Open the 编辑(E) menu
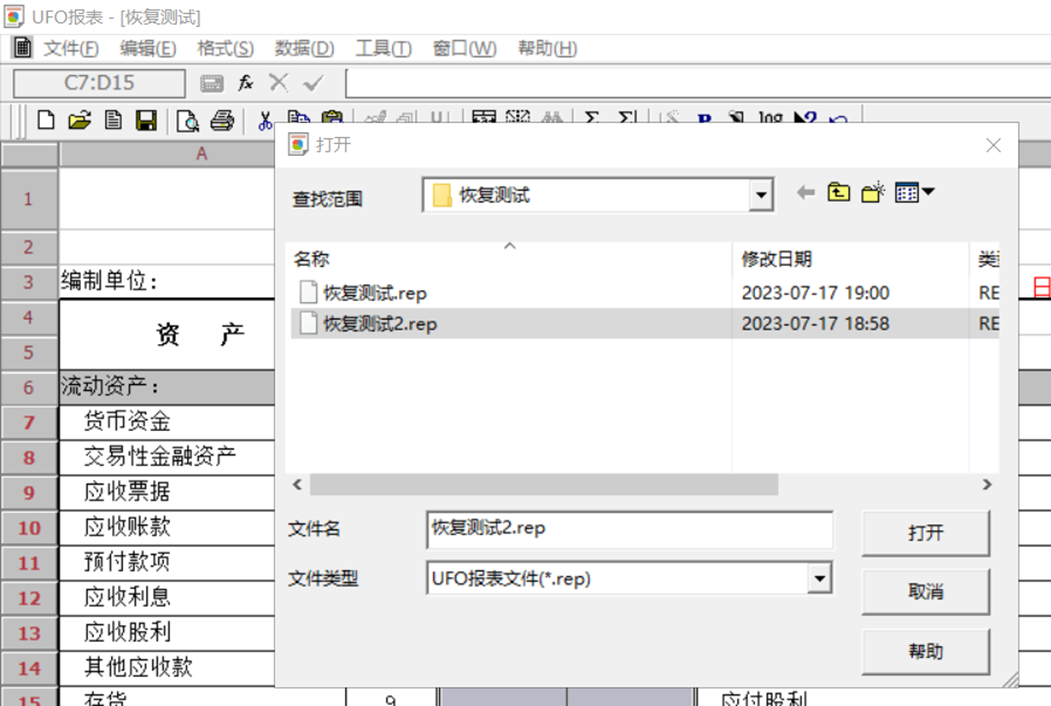This screenshot has width=1051, height=706. (x=148, y=48)
